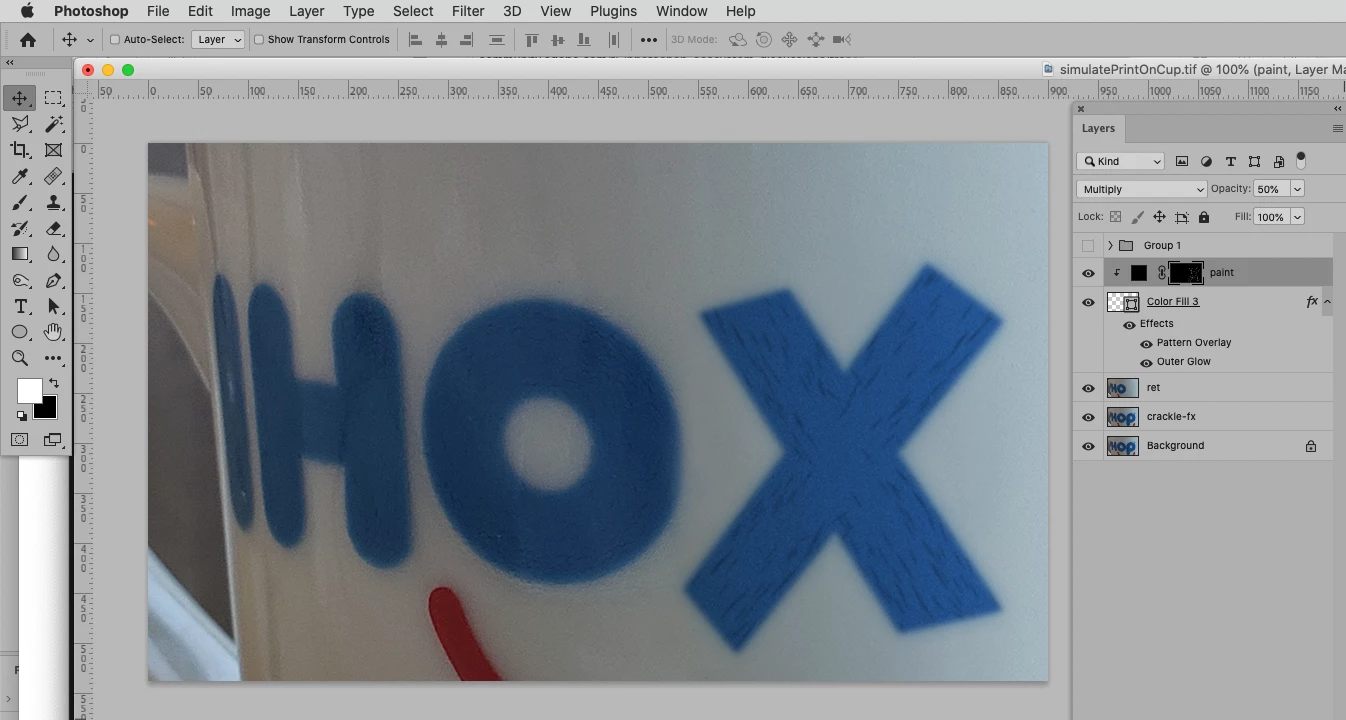Choose the Path Selection arrow tool
This screenshot has width=1346, height=720.
[53, 306]
